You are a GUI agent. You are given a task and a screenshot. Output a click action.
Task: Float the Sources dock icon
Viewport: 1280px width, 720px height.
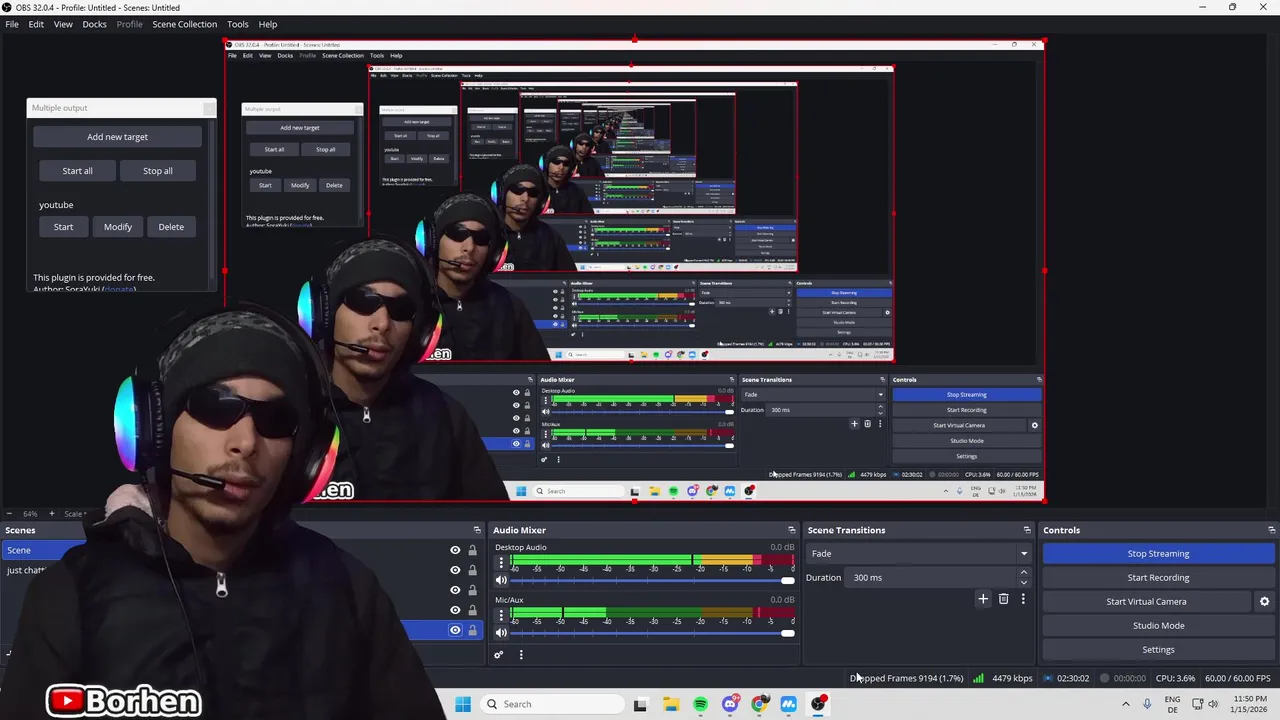[x=477, y=530]
